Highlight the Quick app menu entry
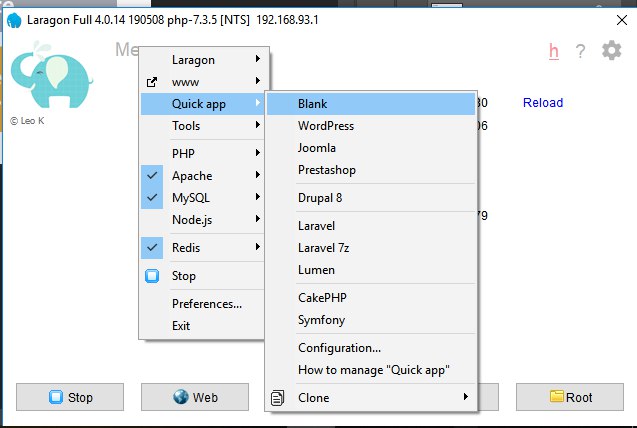This screenshot has width=637, height=428. click(202, 104)
